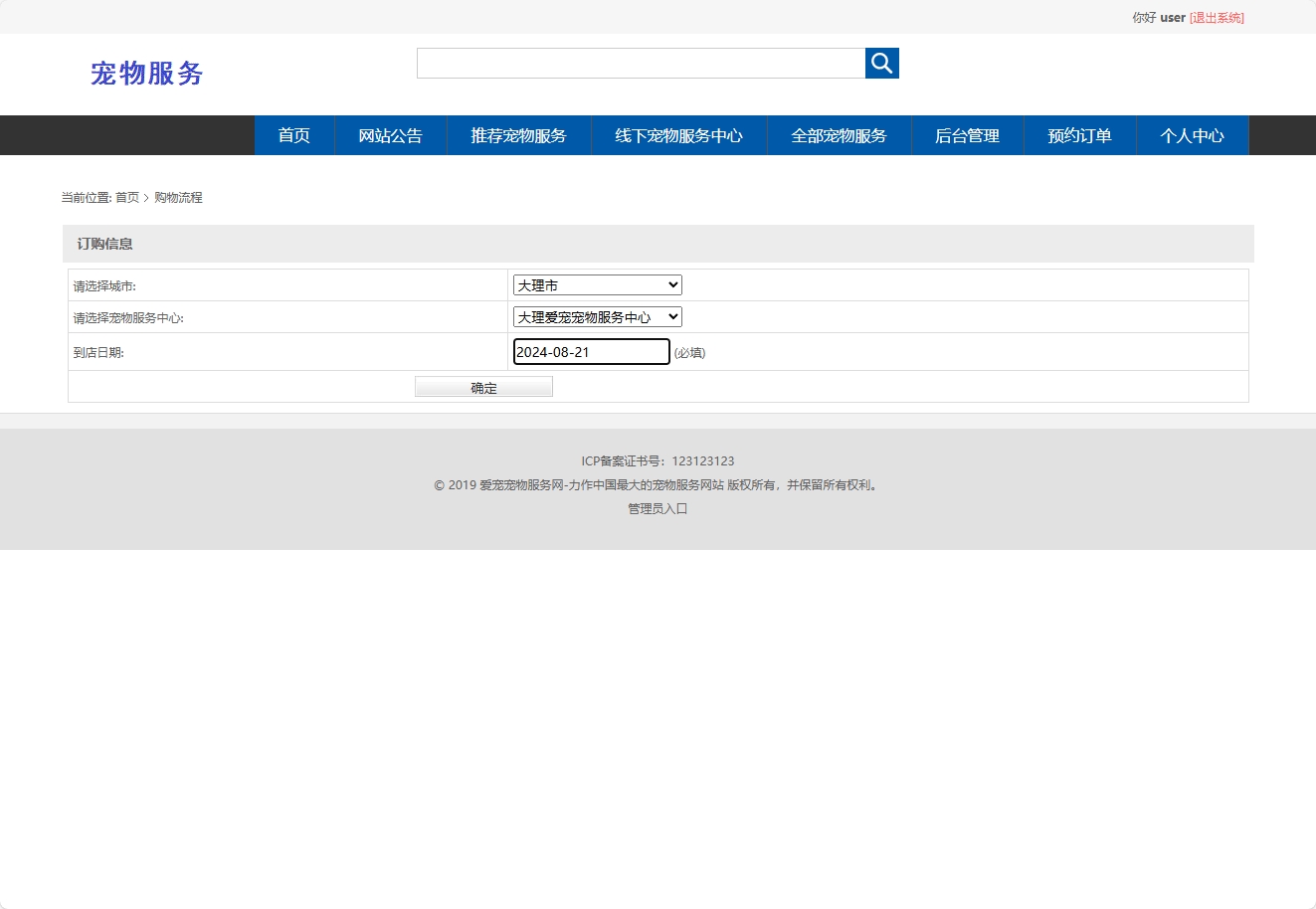Open 推荐宠物服务 recommended services
The height and width of the screenshot is (909, 1316).
(518, 135)
